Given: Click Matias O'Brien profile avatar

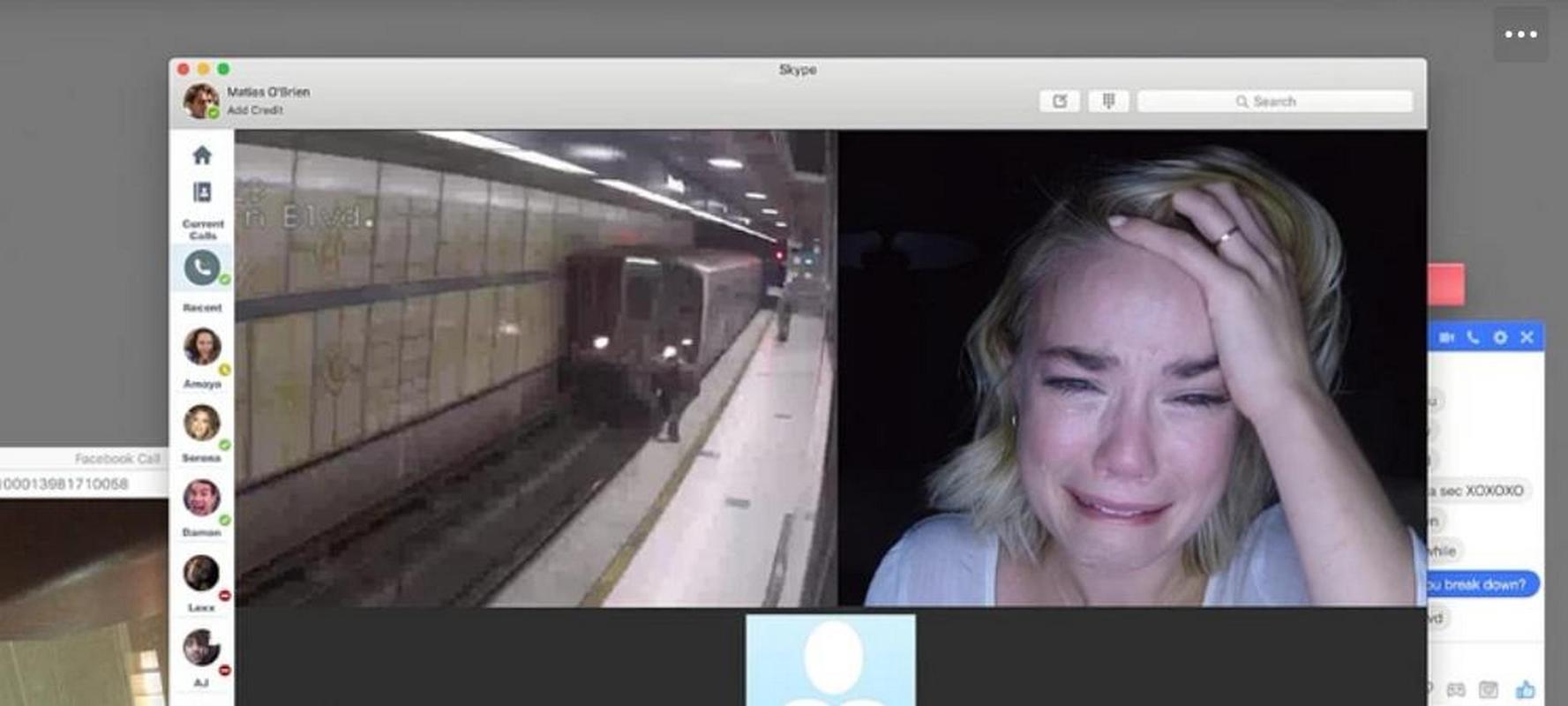Looking at the screenshot, I should tap(200, 101).
